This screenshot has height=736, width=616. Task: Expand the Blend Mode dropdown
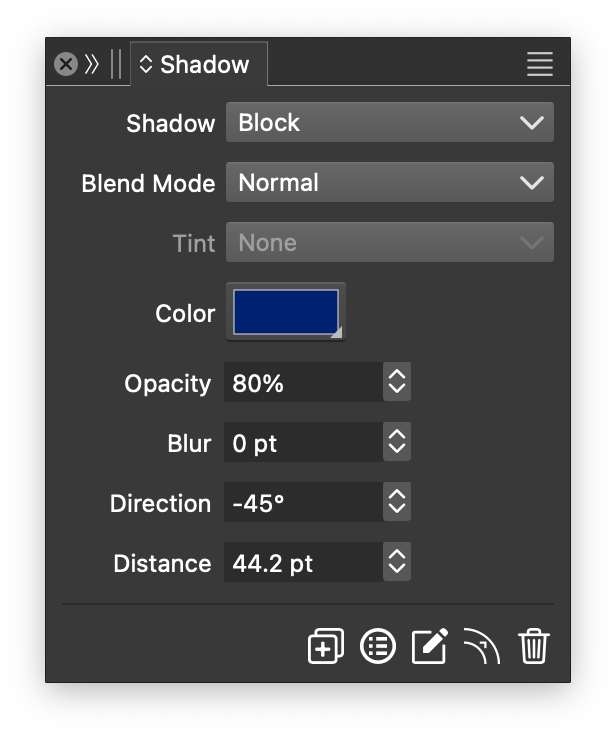(x=389, y=183)
